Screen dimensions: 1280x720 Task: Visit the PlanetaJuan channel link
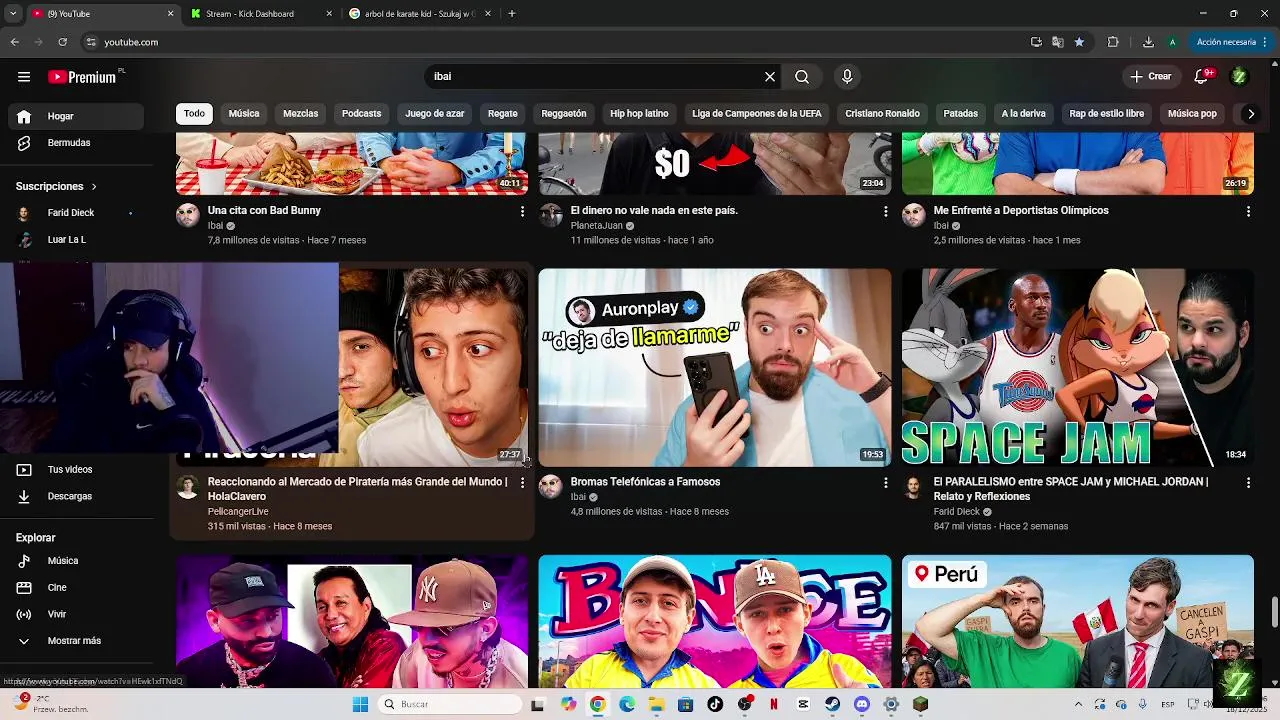pos(596,226)
